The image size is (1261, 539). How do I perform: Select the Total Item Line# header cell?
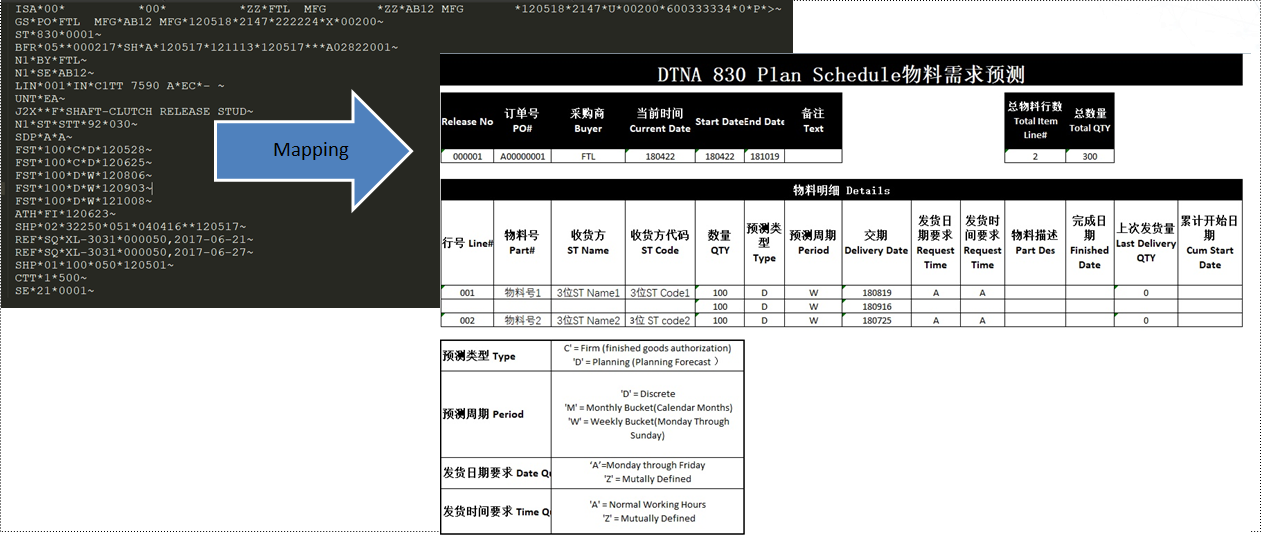pyautogui.click(x=1035, y=121)
